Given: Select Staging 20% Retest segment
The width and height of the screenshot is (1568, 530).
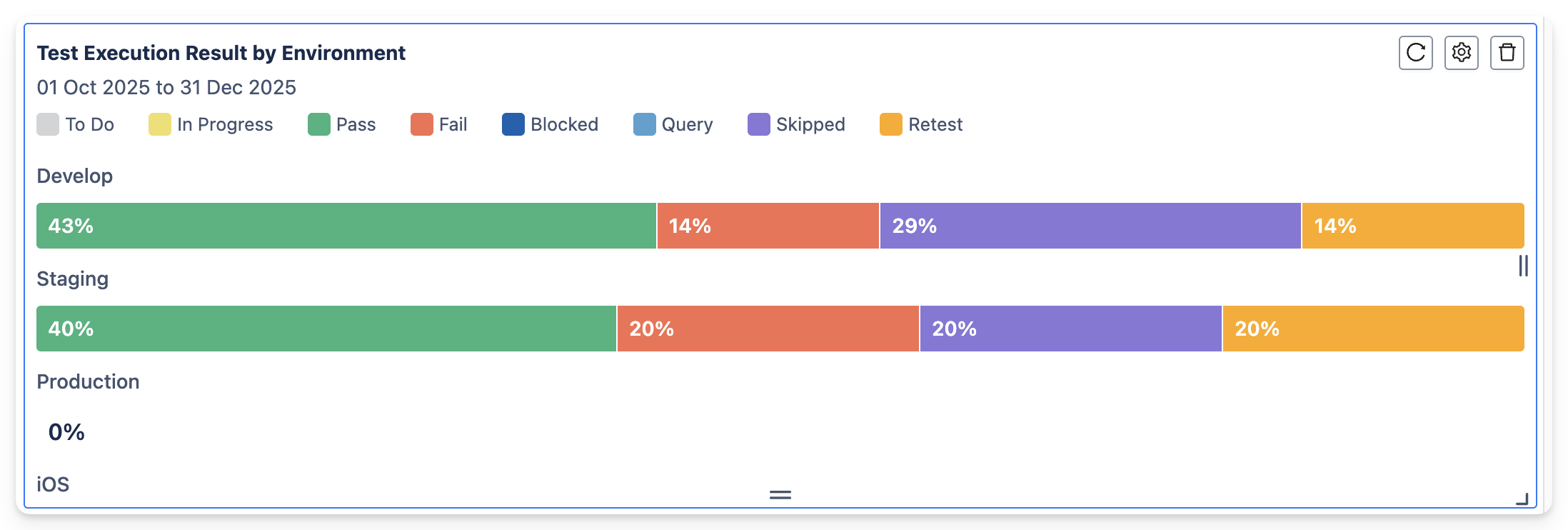Looking at the screenshot, I should coord(1372,329).
